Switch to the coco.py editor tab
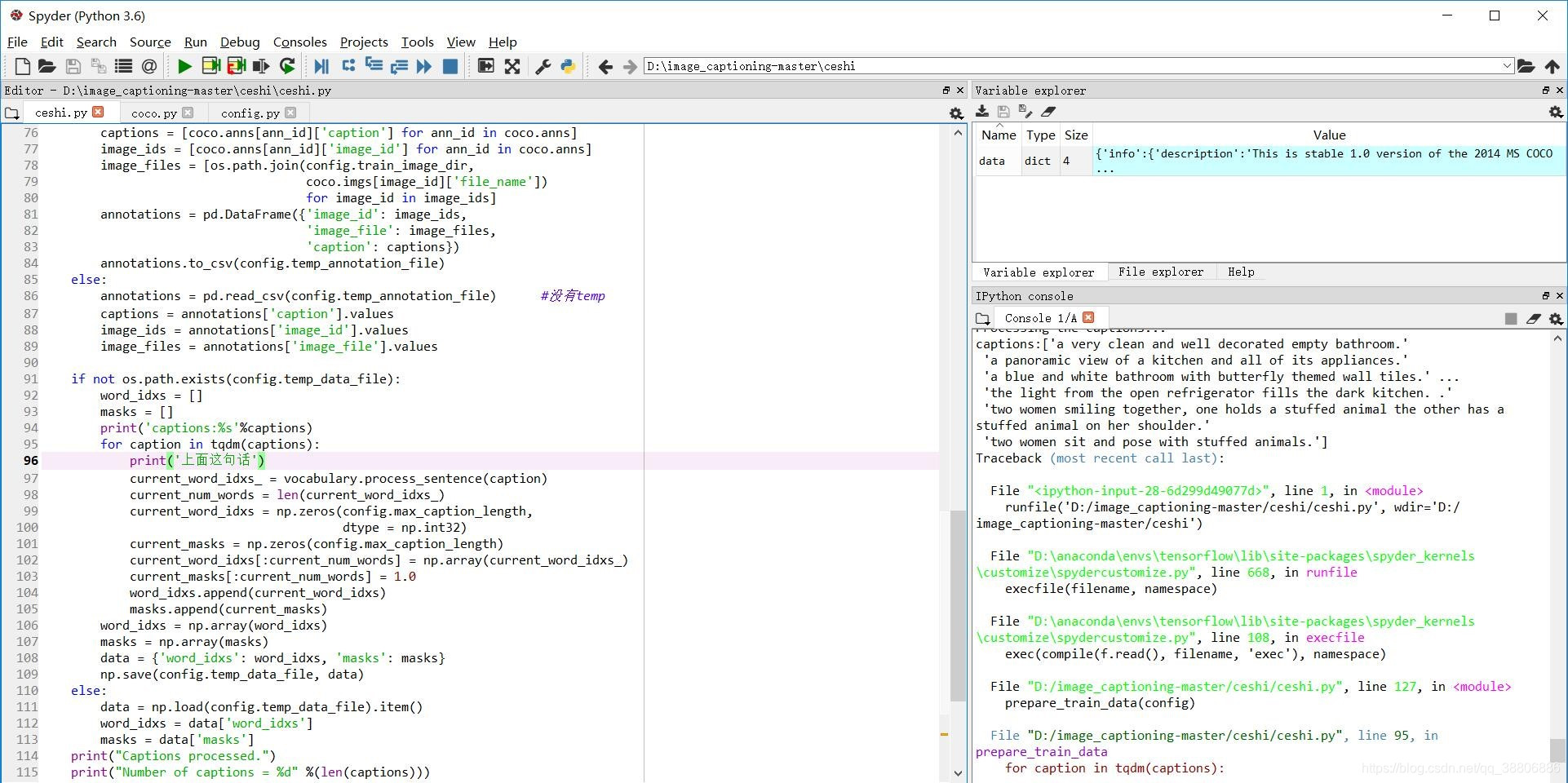Viewport: 1568px width, 783px height. (153, 113)
